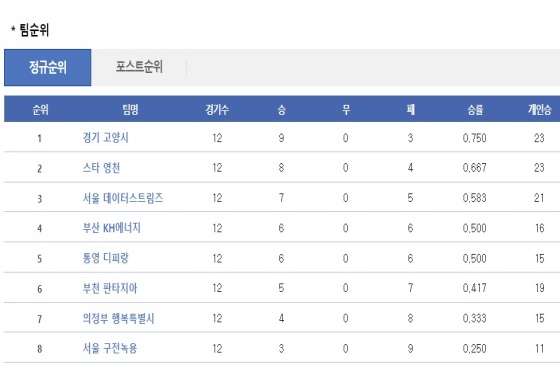
Task: Open the 포스트순위 tab
Action: coord(139,67)
